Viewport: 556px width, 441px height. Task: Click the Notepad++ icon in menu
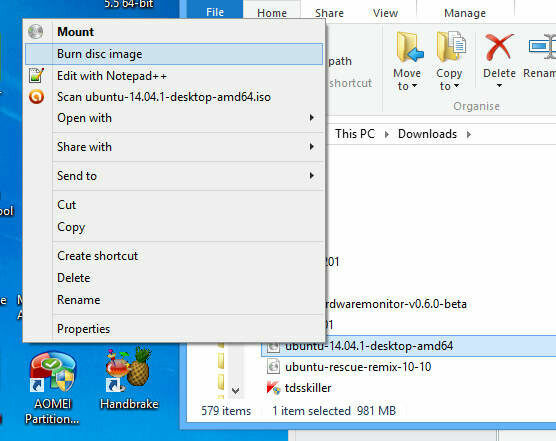coord(36,75)
